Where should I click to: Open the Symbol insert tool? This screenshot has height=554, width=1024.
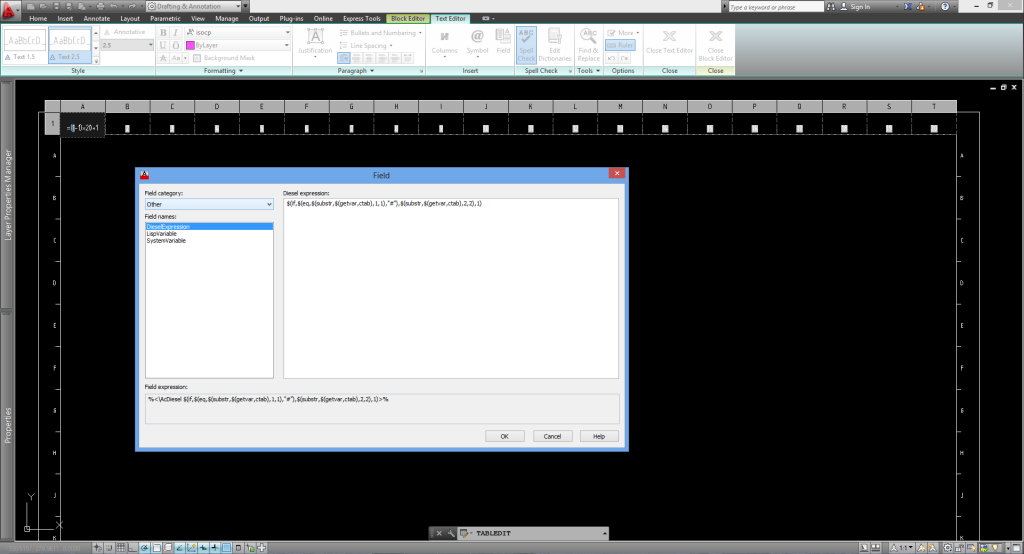point(477,42)
